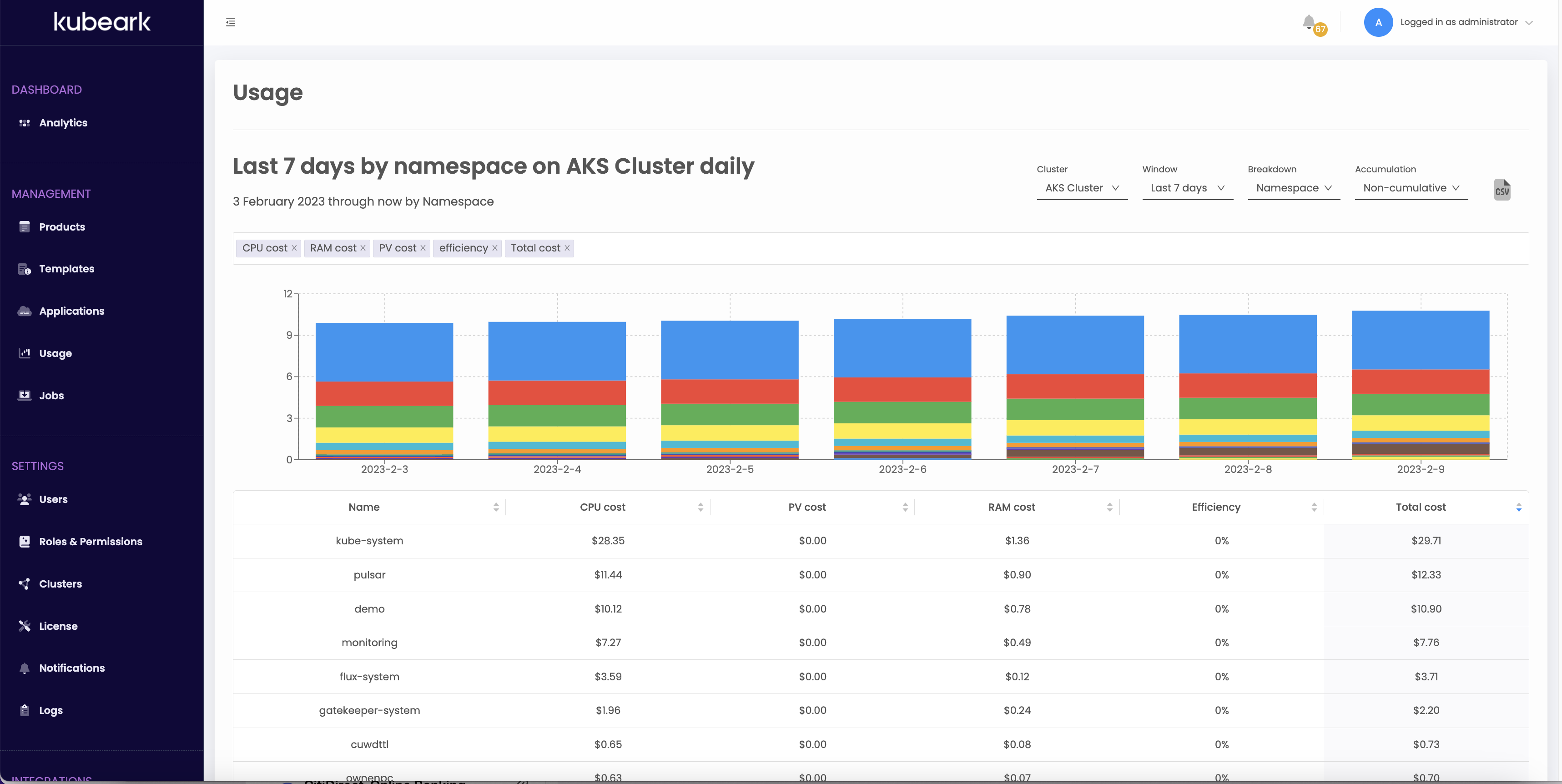This screenshot has width=1562, height=784.
Task: Open the Clusters settings icon
Action: pyautogui.click(x=24, y=584)
